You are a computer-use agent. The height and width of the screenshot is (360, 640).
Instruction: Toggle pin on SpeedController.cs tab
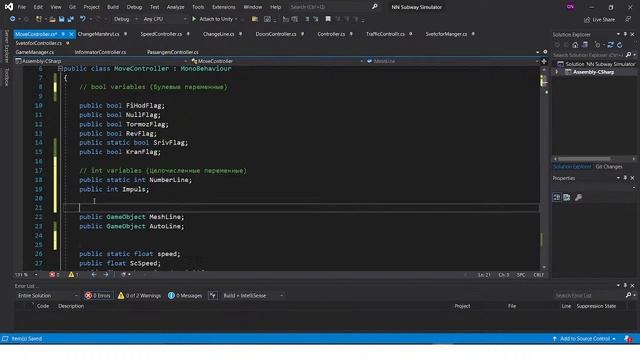pos(188,34)
